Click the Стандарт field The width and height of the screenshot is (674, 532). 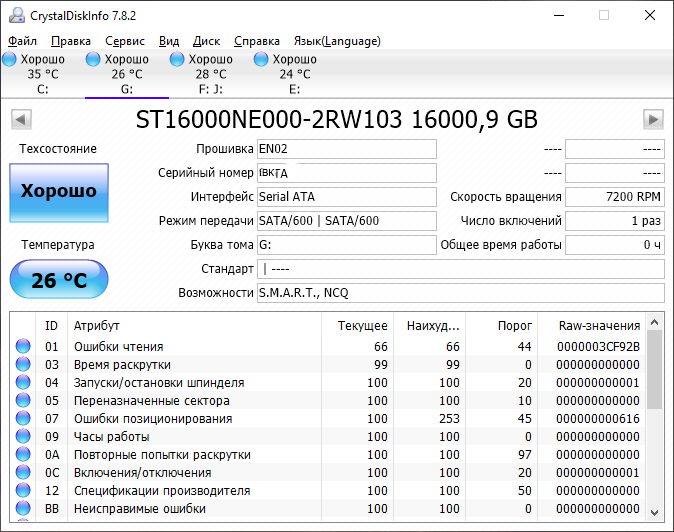point(461,269)
